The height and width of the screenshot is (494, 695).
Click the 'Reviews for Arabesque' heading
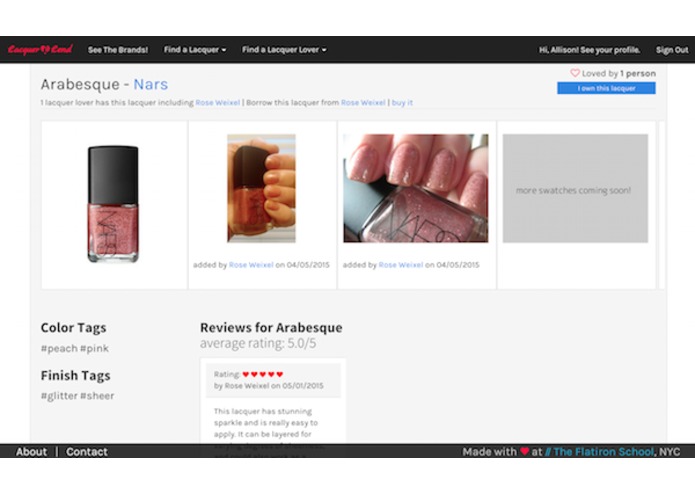(271, 327)
